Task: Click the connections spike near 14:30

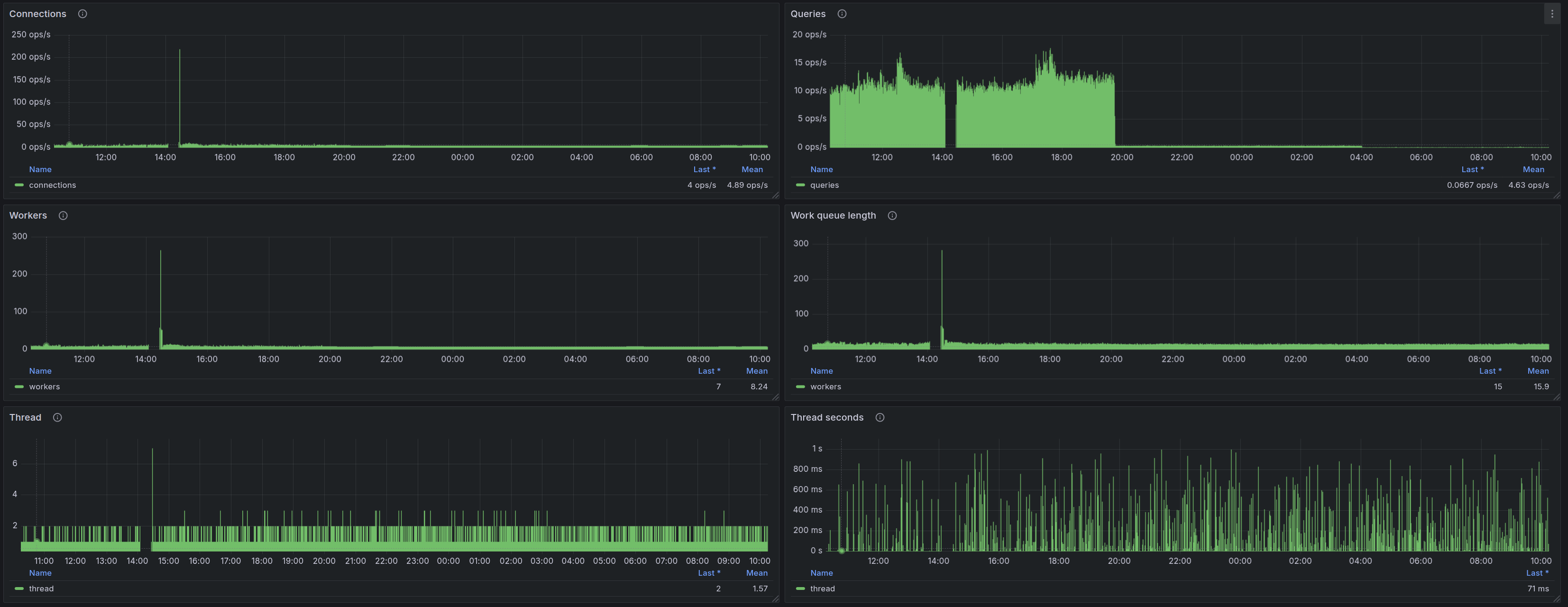Action: pos(180,92)
